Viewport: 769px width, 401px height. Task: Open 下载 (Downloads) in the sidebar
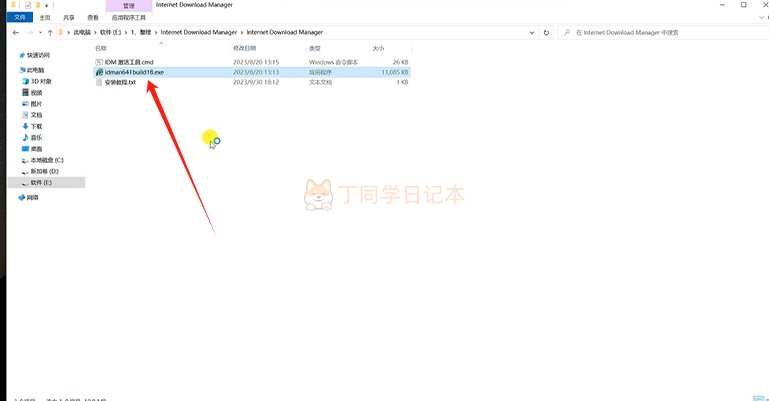point(32,126)
